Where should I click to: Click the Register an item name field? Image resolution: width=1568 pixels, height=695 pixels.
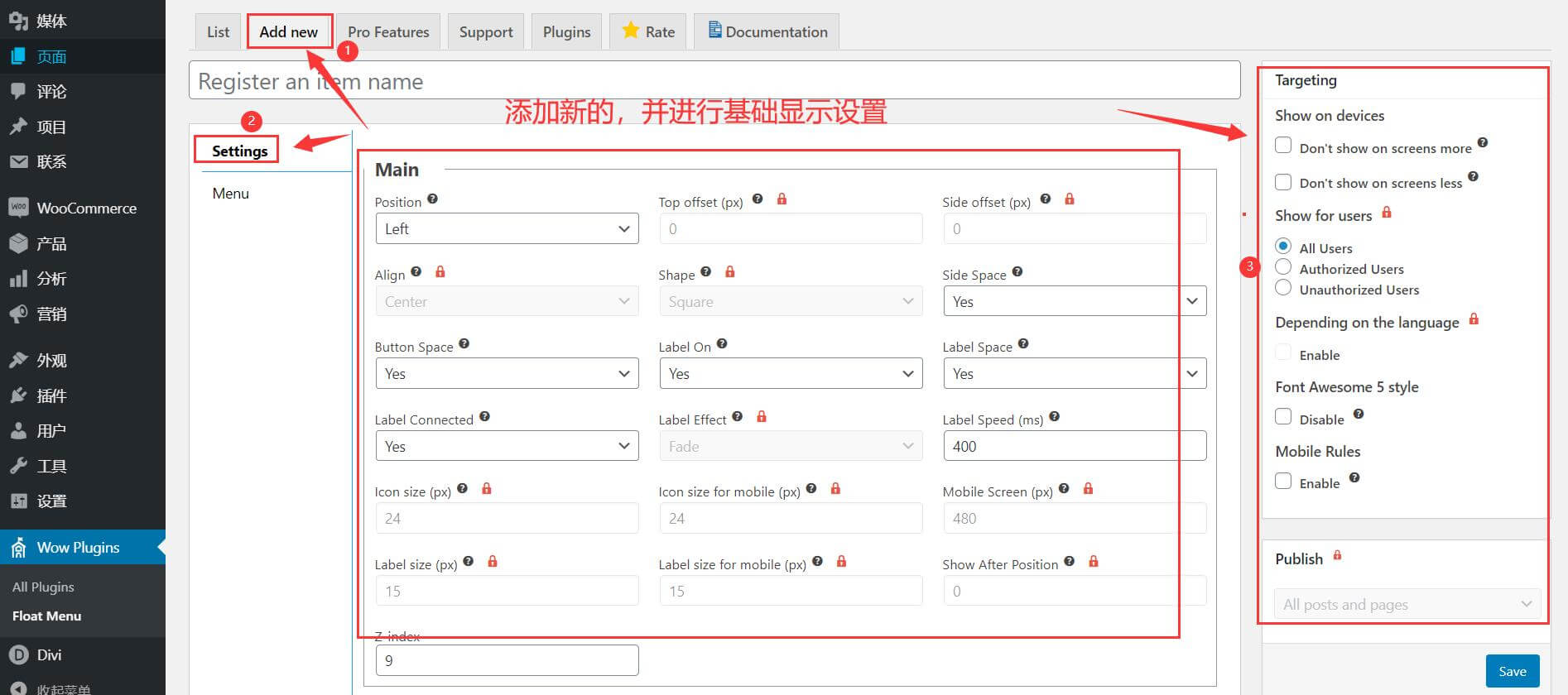pyautogui.click(x=714, y=81)
